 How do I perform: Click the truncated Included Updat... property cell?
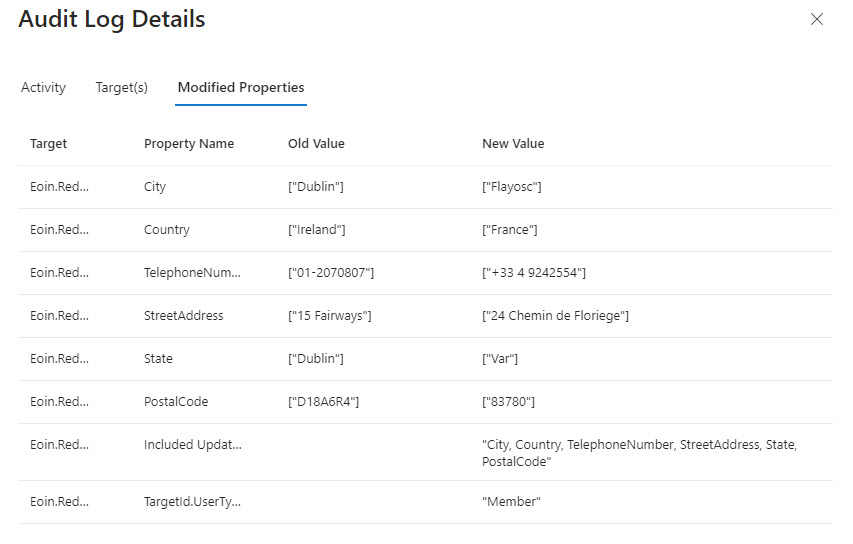click(192, 445)
